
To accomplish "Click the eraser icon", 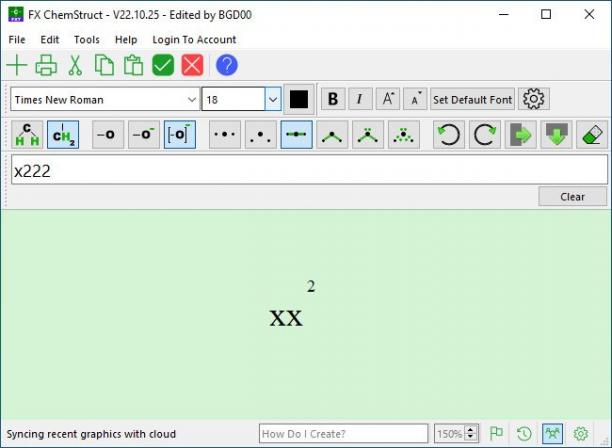I will [592, 135].
